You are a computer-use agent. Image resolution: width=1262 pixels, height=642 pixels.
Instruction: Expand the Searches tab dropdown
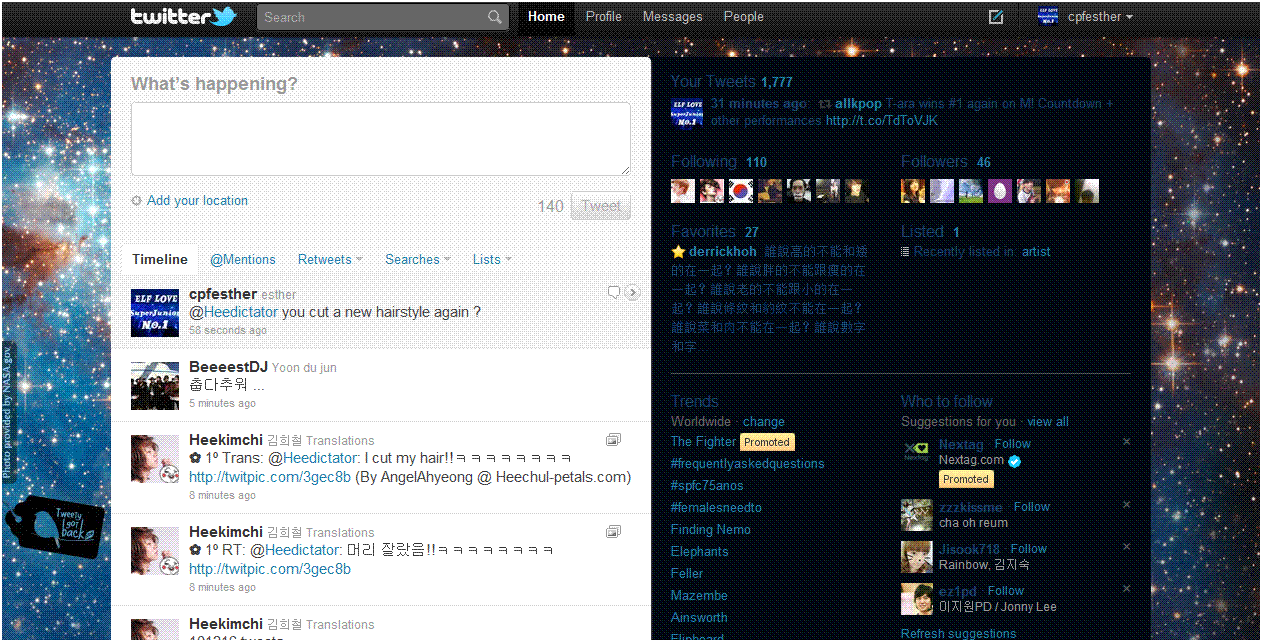pos(418,259)
